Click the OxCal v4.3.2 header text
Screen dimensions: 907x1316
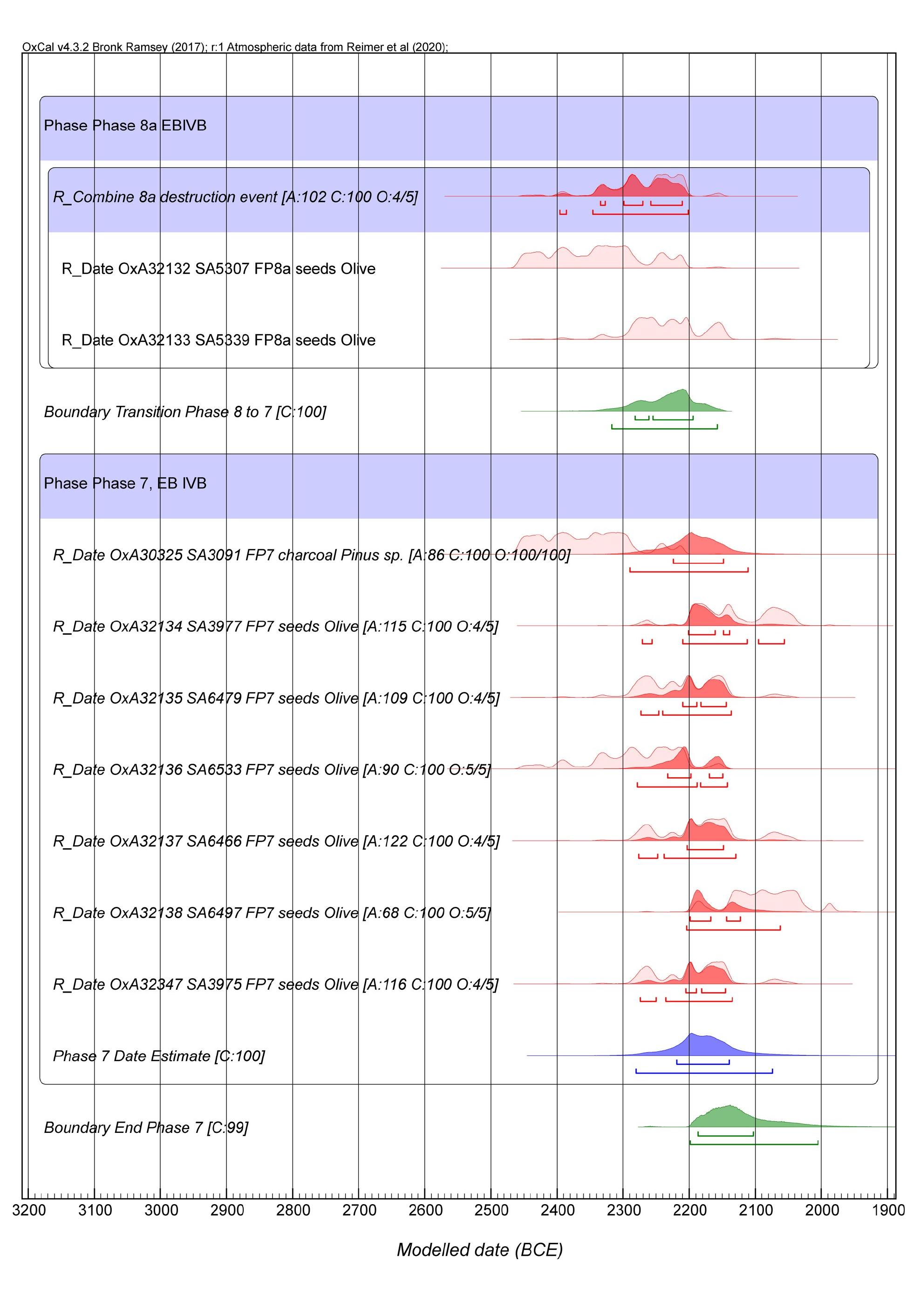click(235, 47)
